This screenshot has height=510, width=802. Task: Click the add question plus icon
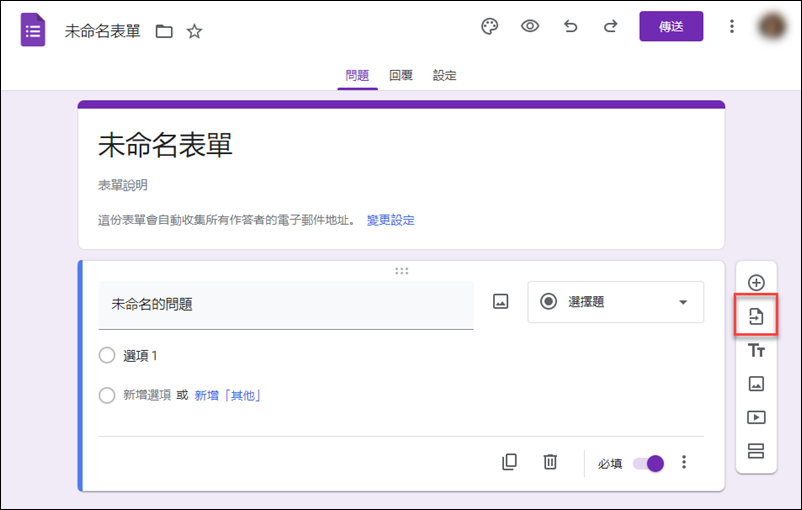pos(756,282)
